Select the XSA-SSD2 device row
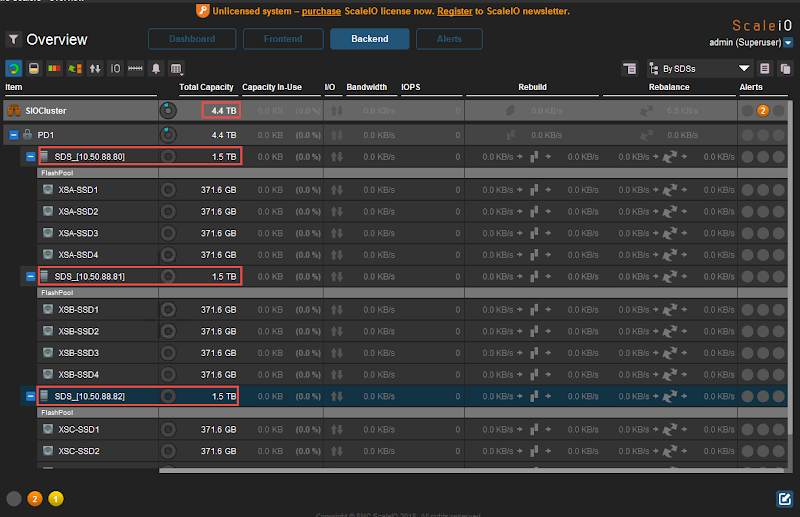The width and height of the screenshot is (800, 517). (x=412, y=211)
